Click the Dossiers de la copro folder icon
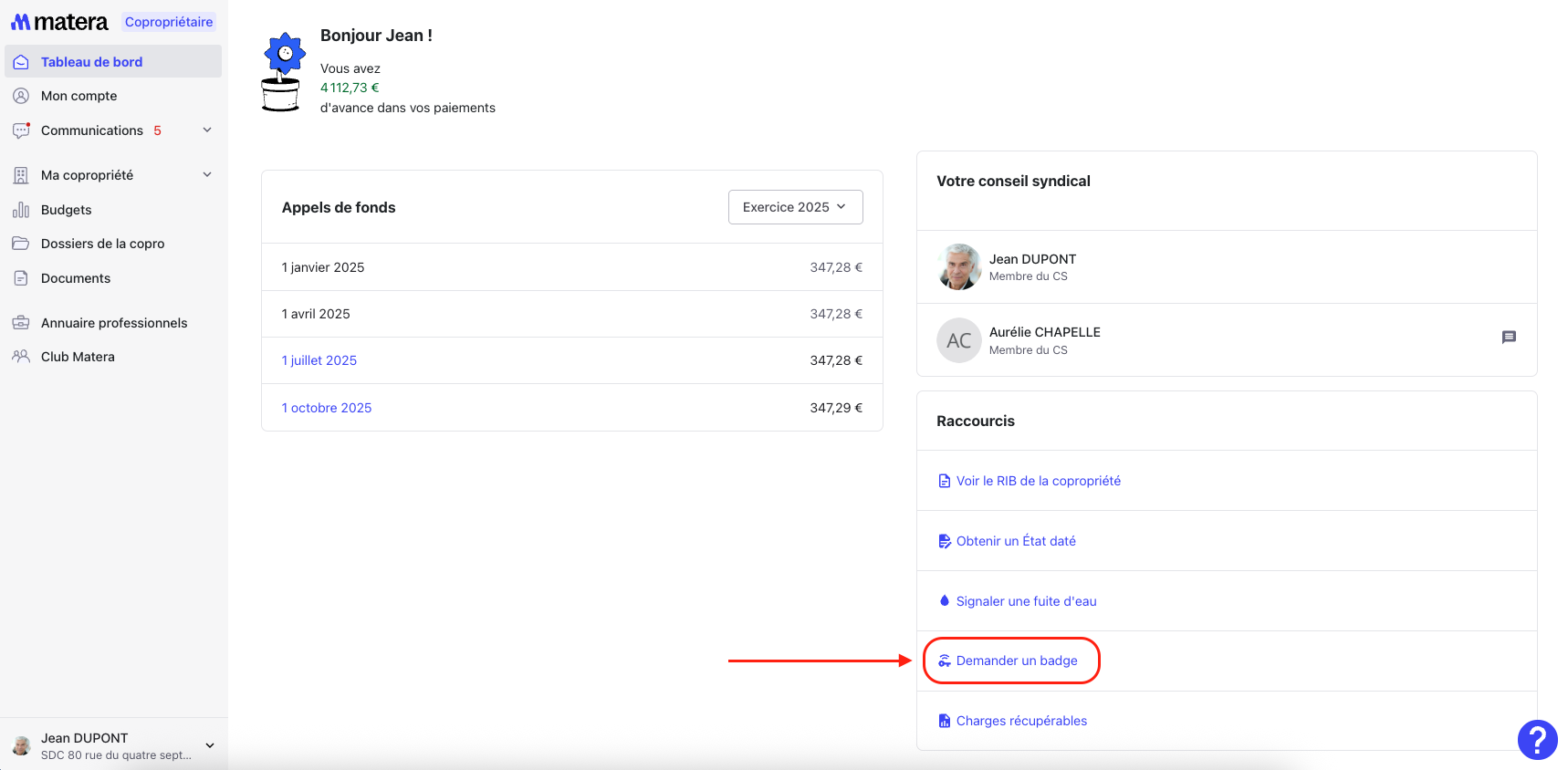1568x770 pixels. [x=21, y=244]
